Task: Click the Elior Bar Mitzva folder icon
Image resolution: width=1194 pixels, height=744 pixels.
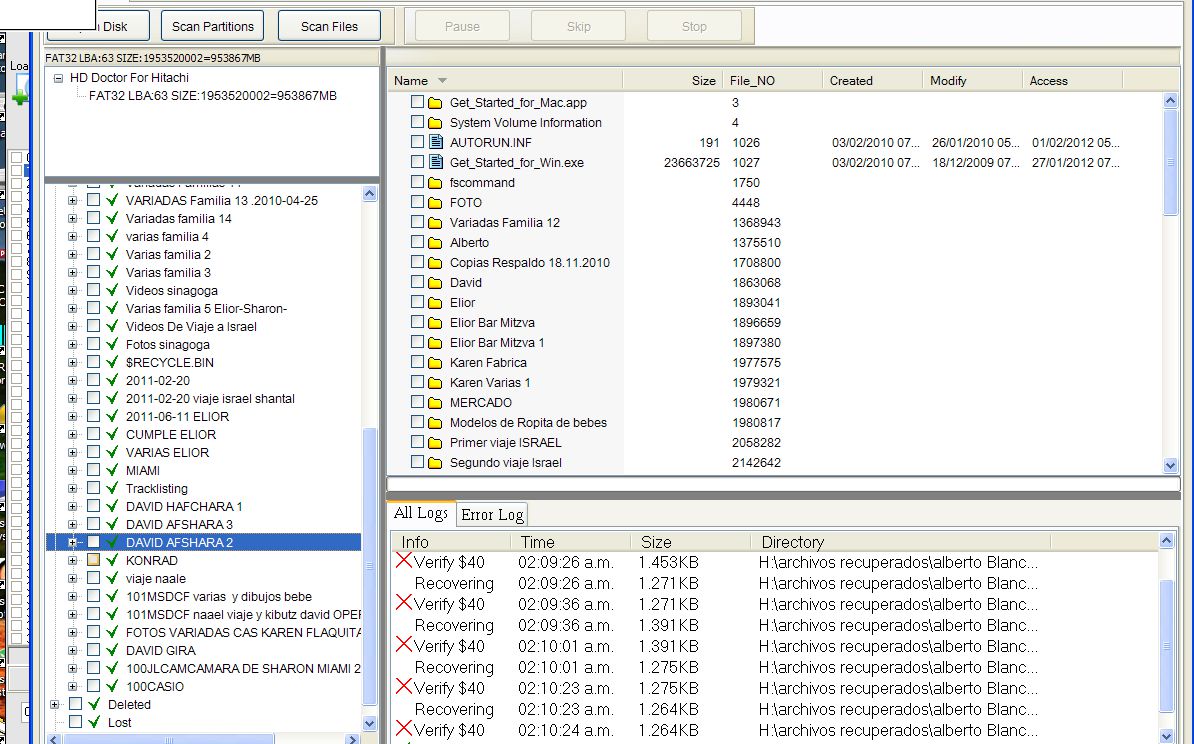Action: click(435, 323)
